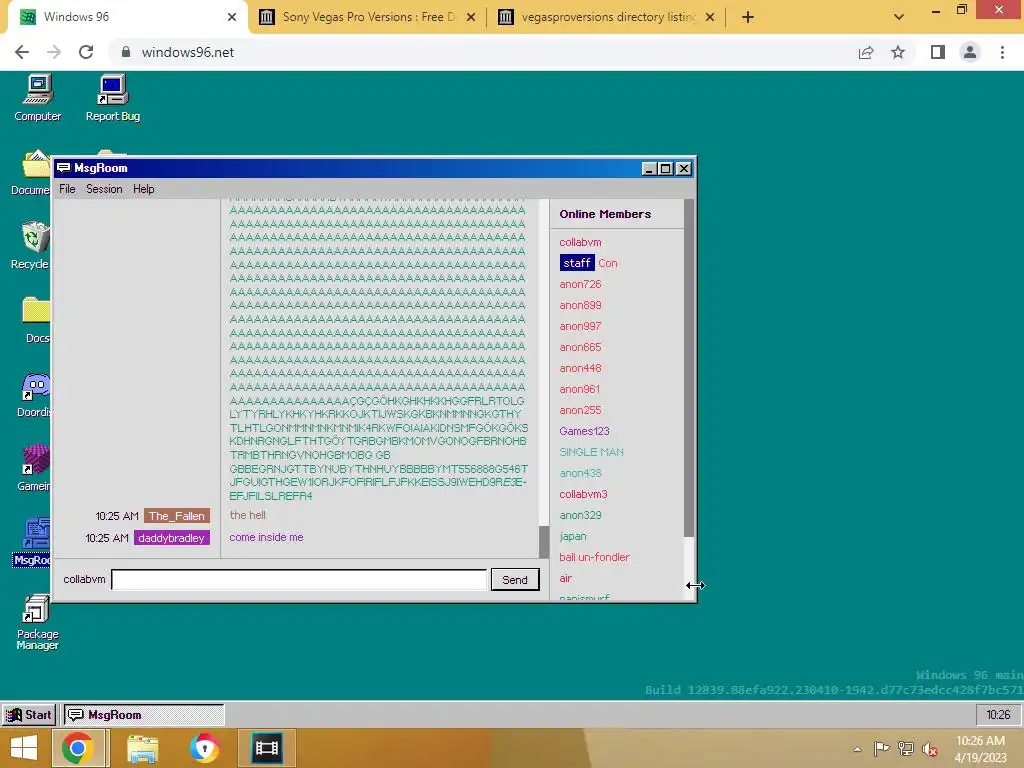Open the Computer desktop icon
The width and height of the screenshot is (1024, 768).
(38, 98)
